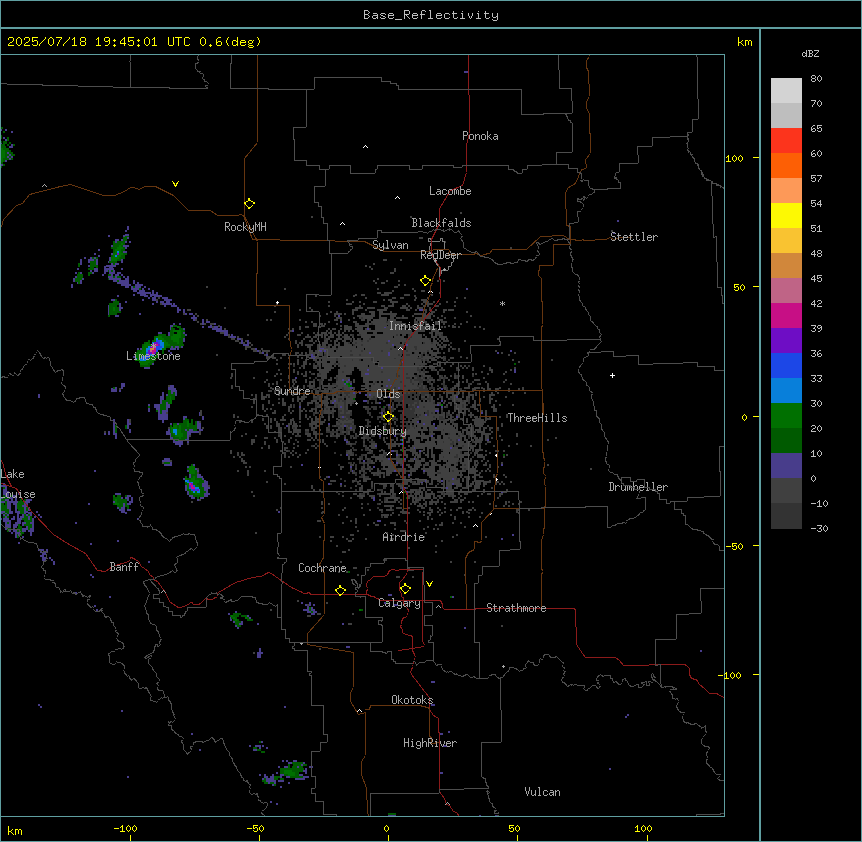This screenshot has height=842, width=862.
Task: Click the yellow diamond marker south of RedDeer
Action: tap(426, 281)
